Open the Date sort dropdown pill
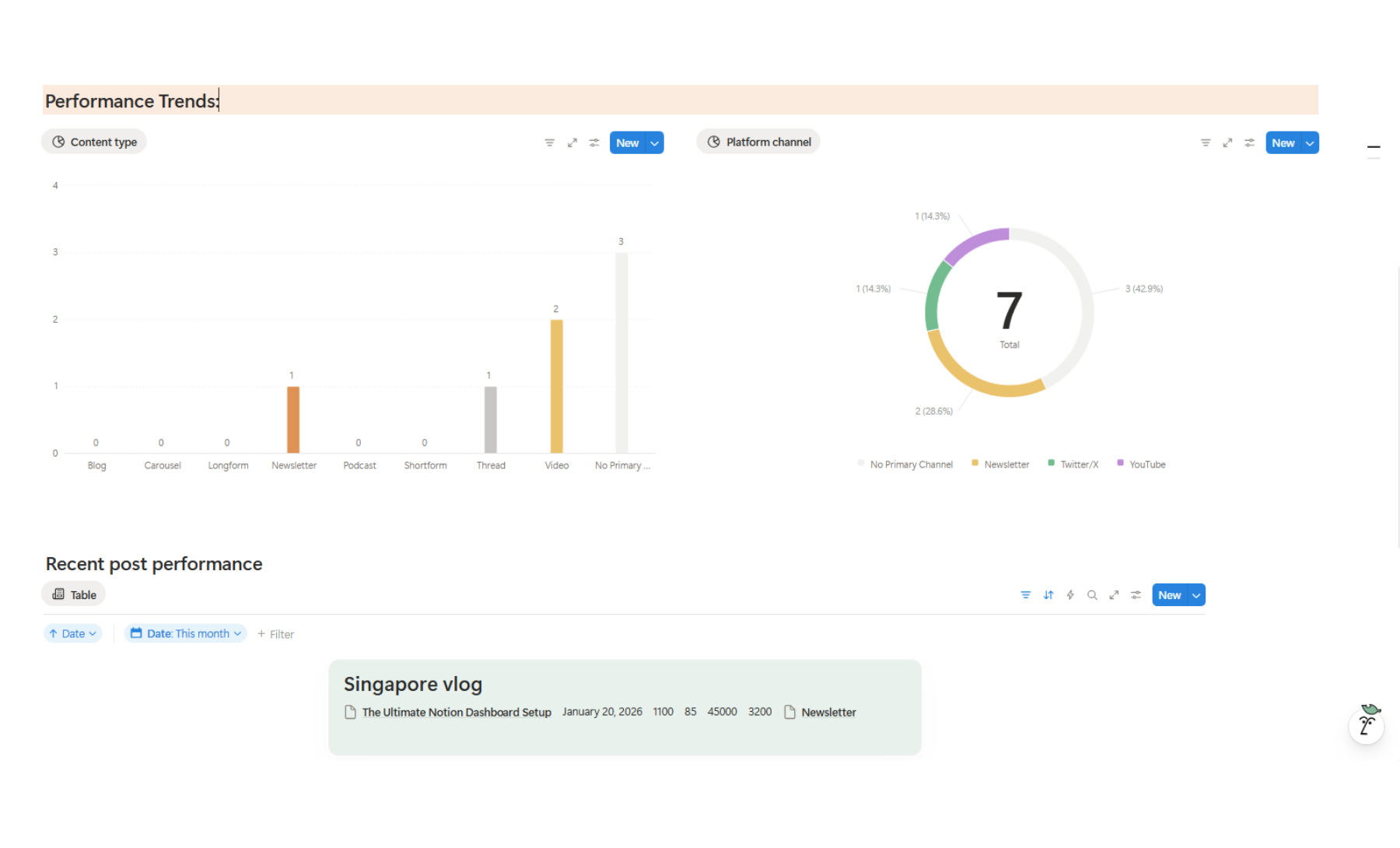The image size is (1400, 848). (73, 634)
